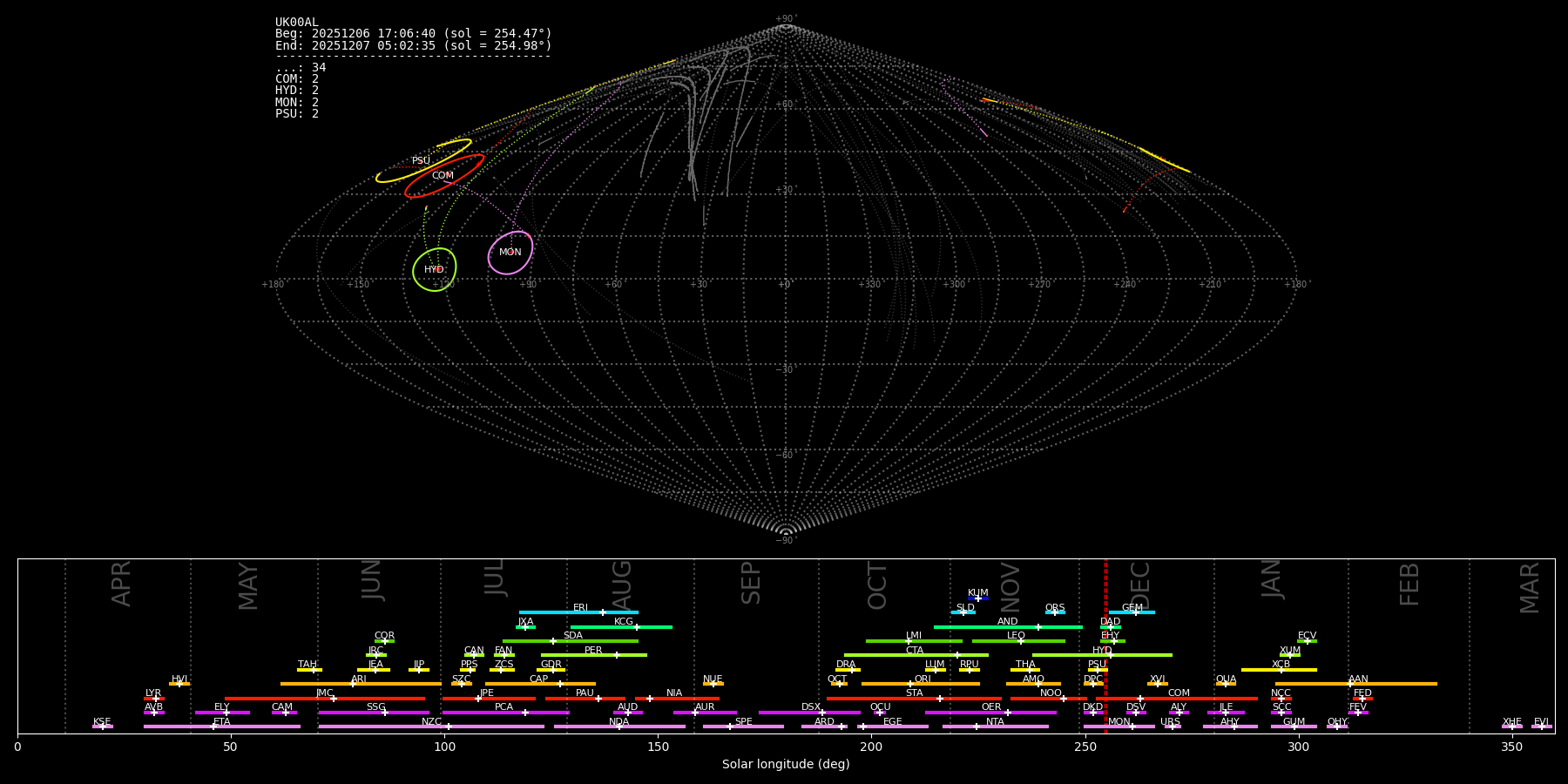Viewport: 1568px width, 784px height.
Task: Click the LYR shower peak marker
Action: coord(156,699)
